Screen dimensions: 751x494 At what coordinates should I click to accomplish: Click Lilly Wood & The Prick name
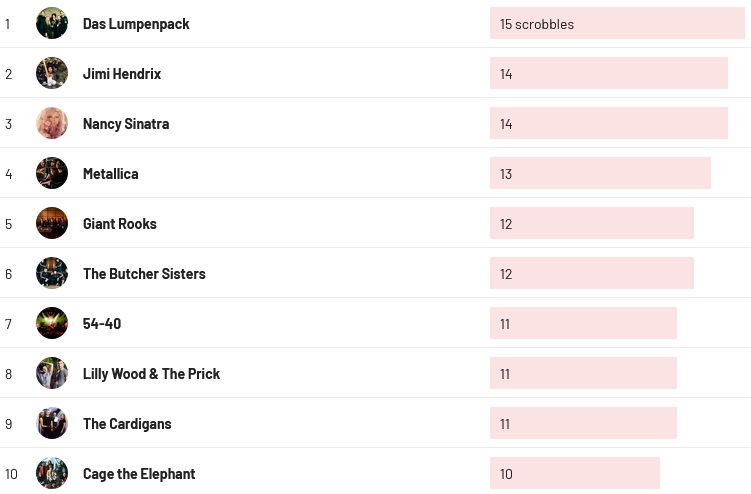pos(151,374)
